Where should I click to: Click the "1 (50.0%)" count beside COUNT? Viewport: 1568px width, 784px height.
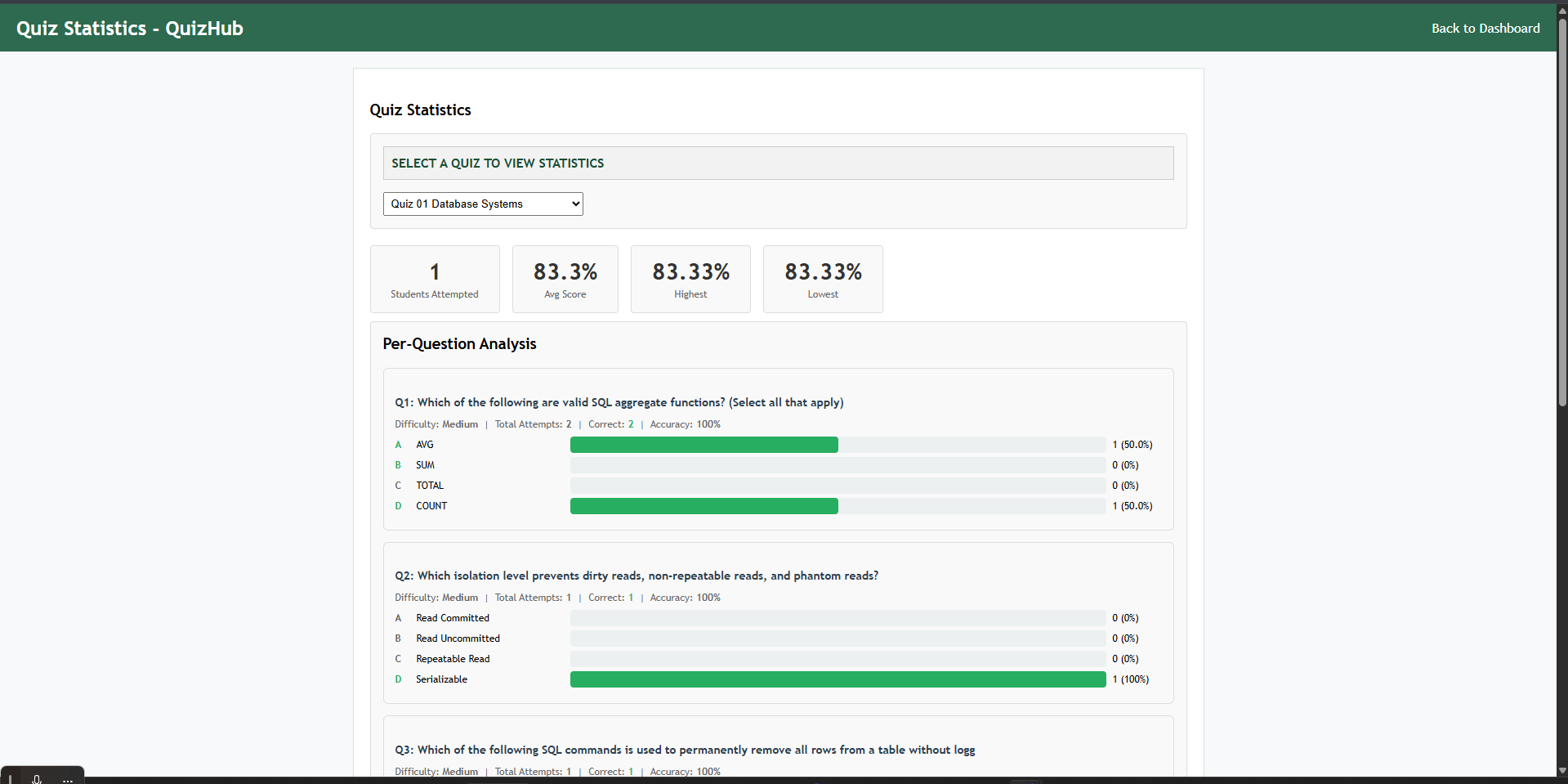[1132, 506]
